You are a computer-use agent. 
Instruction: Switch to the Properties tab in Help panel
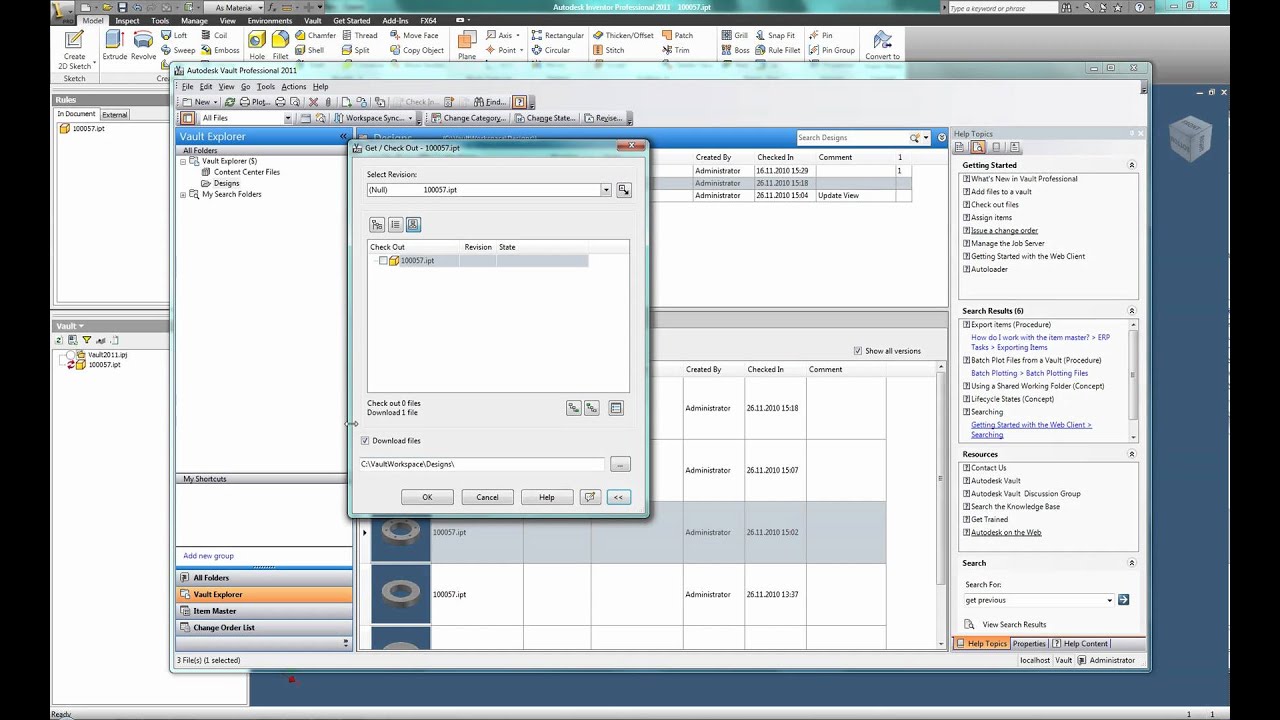pyautogui.click(x=1029, y=644)
